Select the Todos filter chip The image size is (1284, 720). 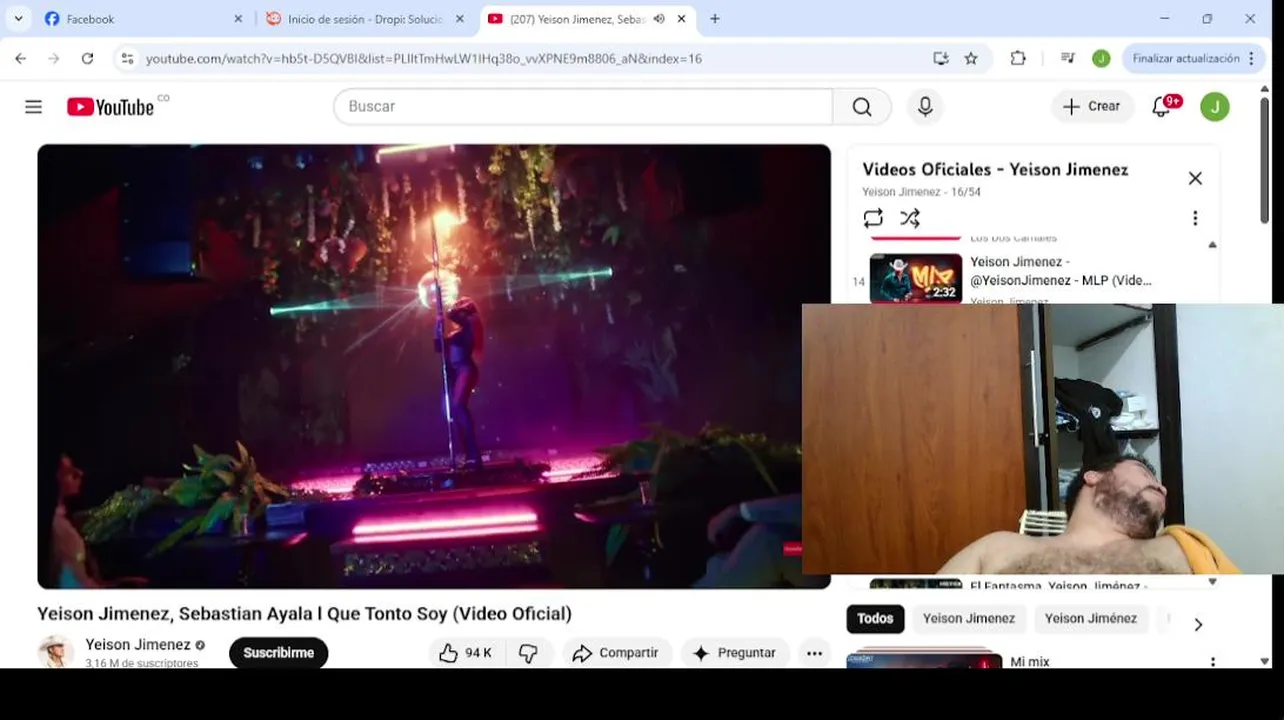coord(875,619)
